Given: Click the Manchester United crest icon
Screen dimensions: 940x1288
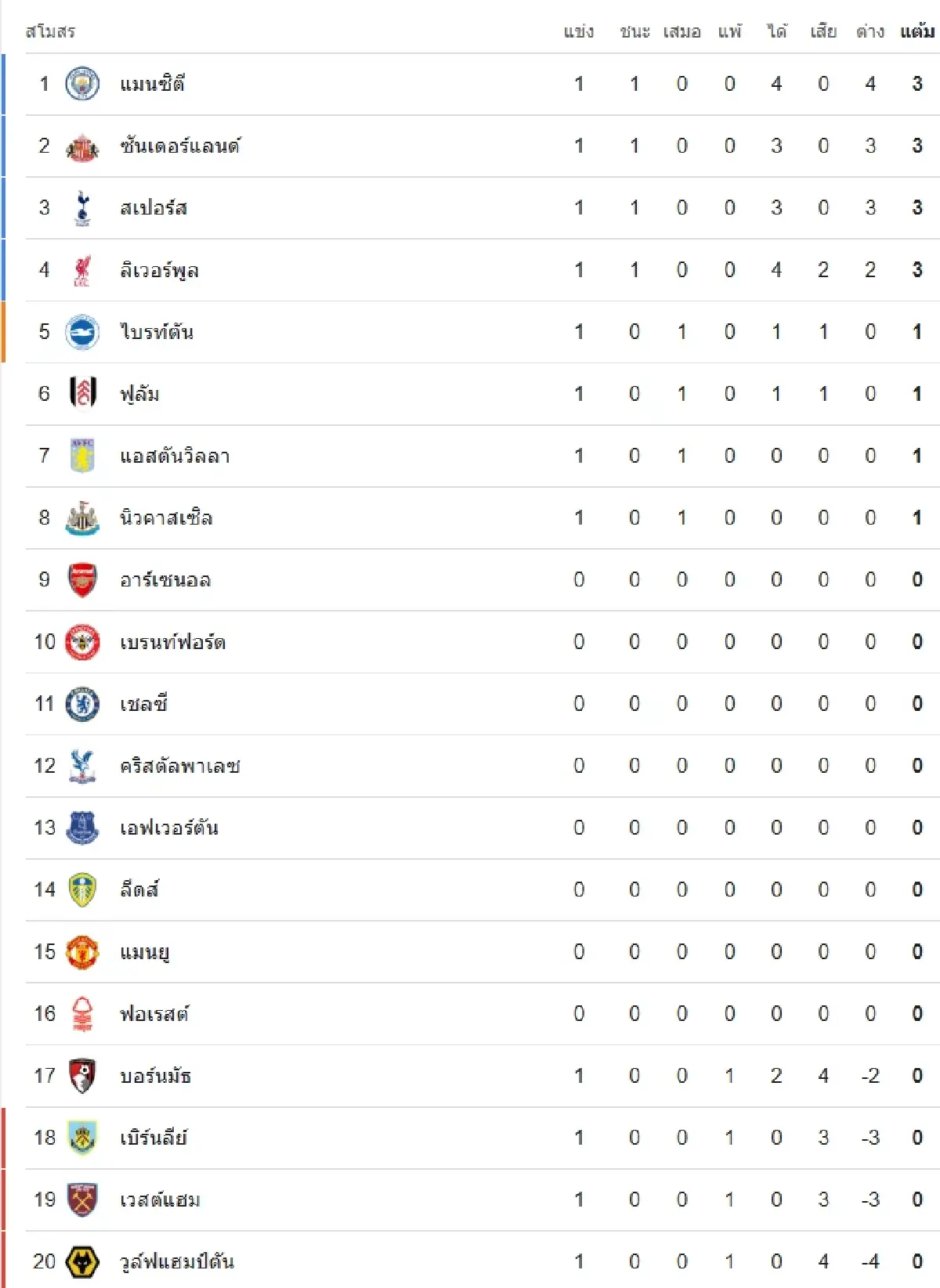Looking at the screenshot, I should coord(82,952).
